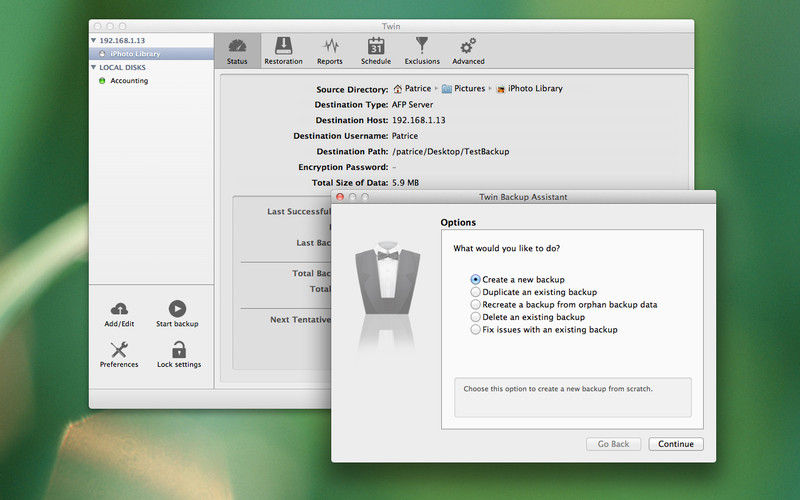The width and height of the screenshot is (800, 500).
Task: Open the Status tab gauge icon
Action: click(x=237, y=46)
